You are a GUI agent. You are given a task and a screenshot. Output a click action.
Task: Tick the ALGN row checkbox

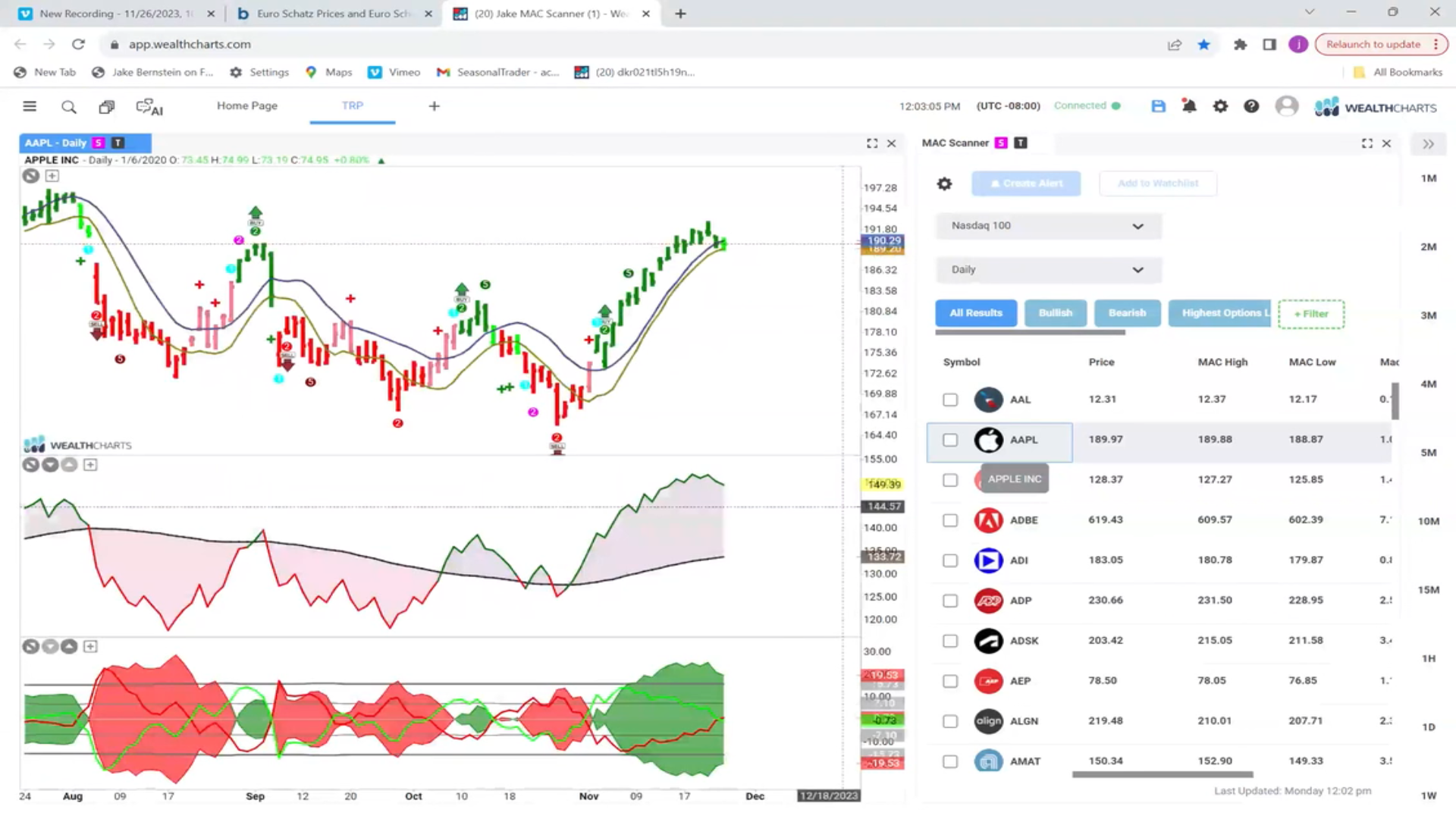tap(950, 722)
